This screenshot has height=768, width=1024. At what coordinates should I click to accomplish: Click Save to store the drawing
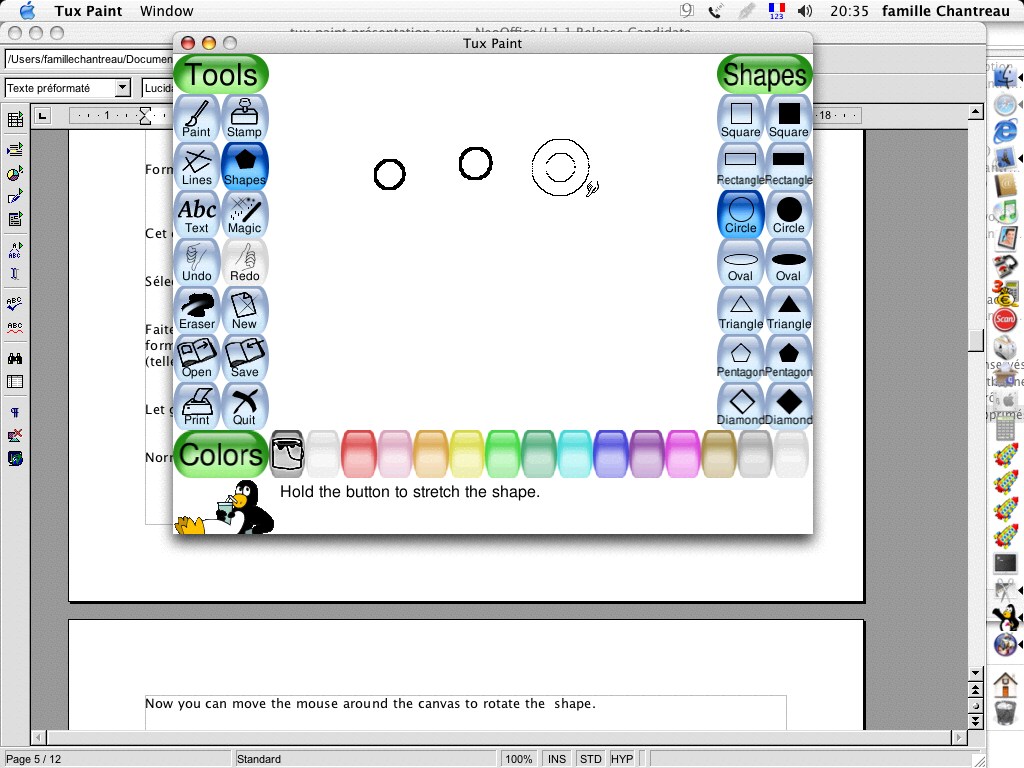coord(245,358)
